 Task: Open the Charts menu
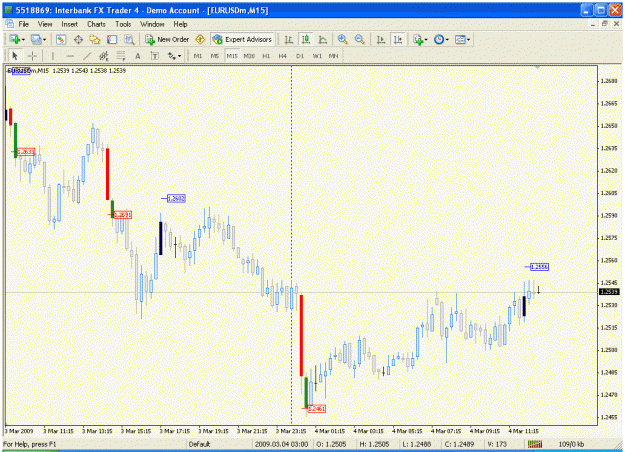point(96,24)
